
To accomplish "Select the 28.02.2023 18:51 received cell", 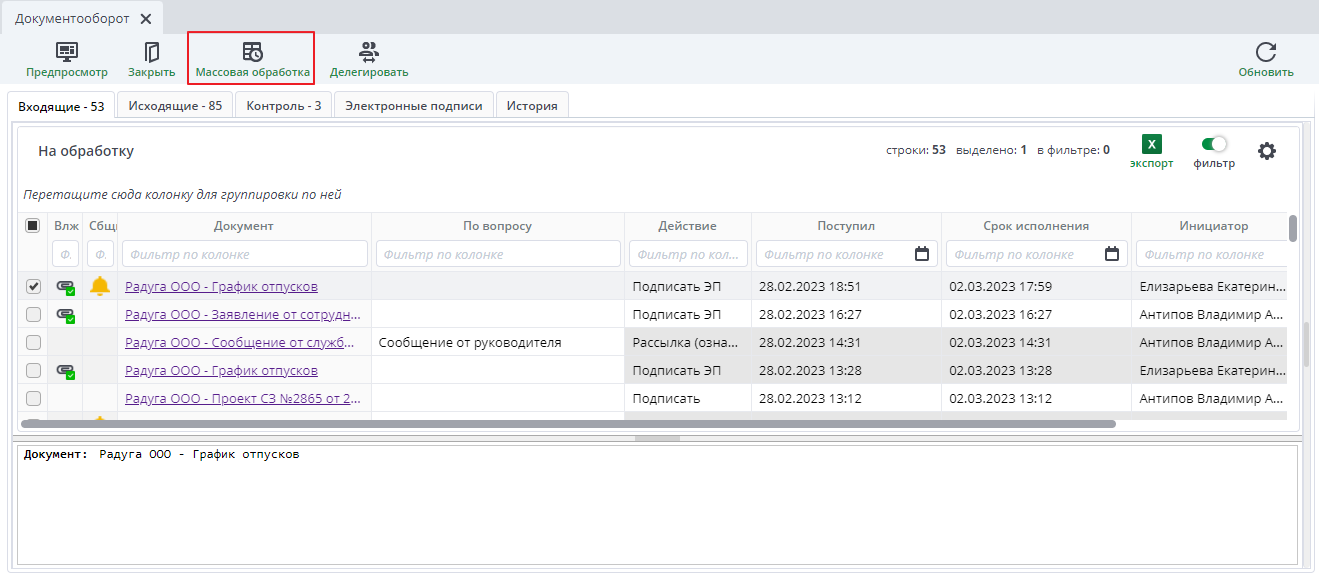I will pos(846,287).
